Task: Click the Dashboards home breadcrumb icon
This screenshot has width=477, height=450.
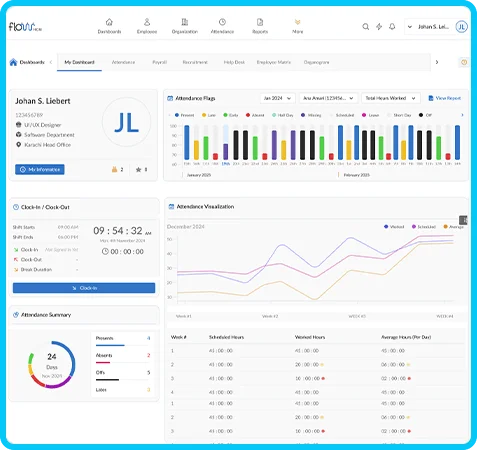Action: click(13, 62)
